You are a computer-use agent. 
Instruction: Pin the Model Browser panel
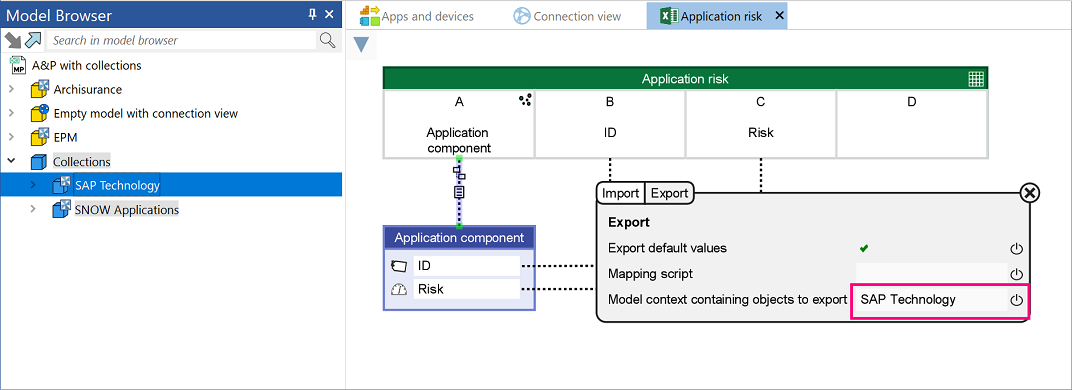click(x=312, y=14)
